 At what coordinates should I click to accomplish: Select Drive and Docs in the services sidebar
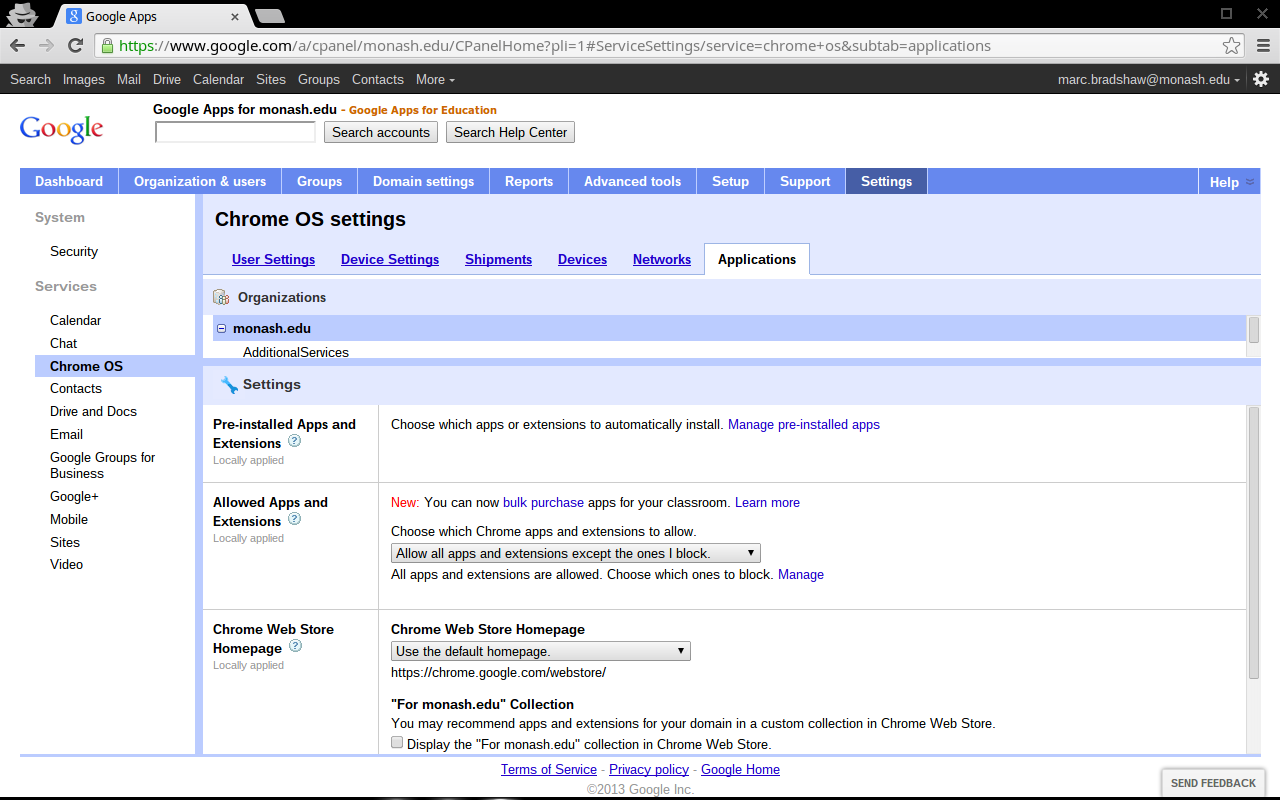tap(93, 411)
